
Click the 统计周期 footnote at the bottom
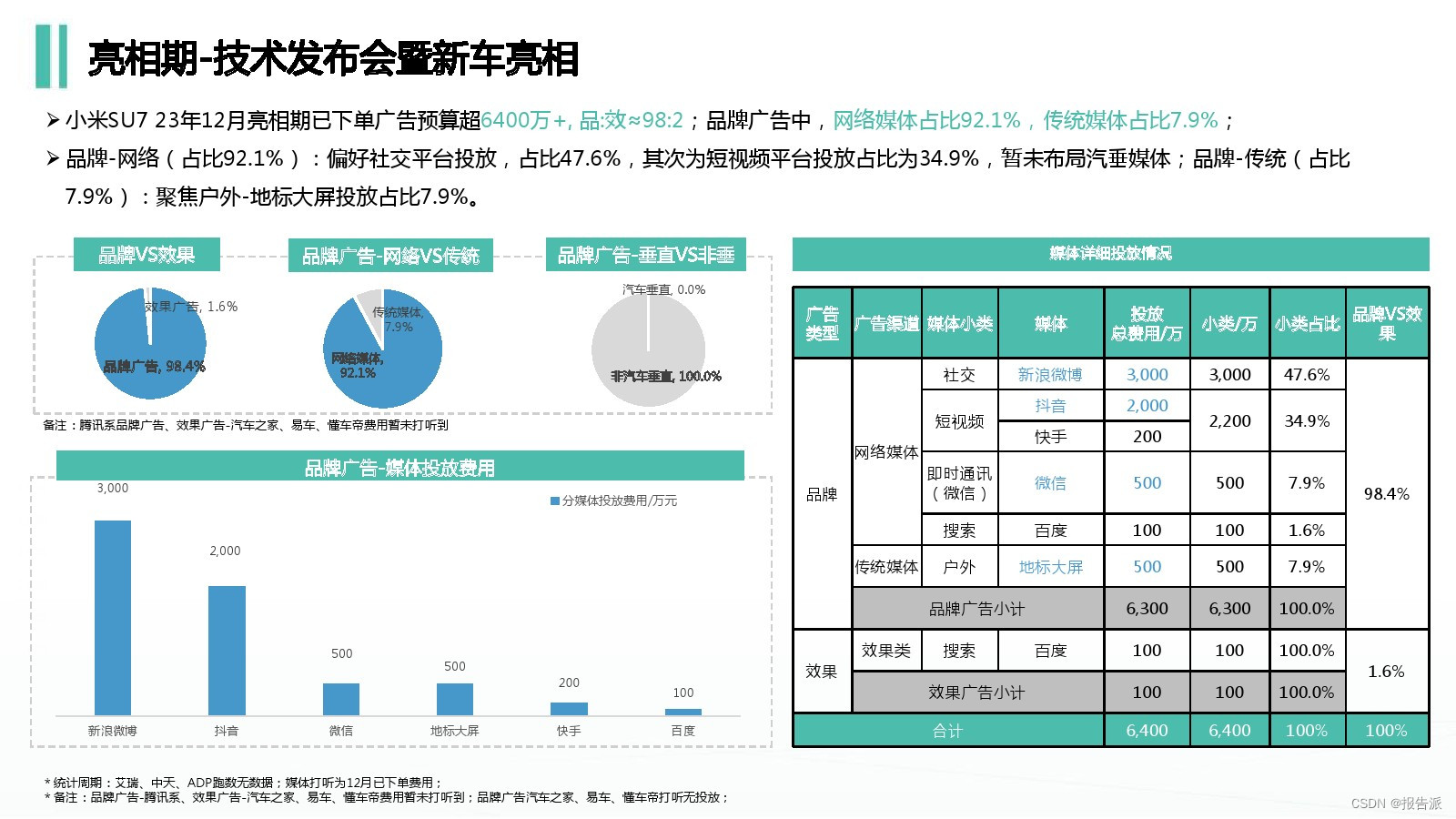[243, 783]
